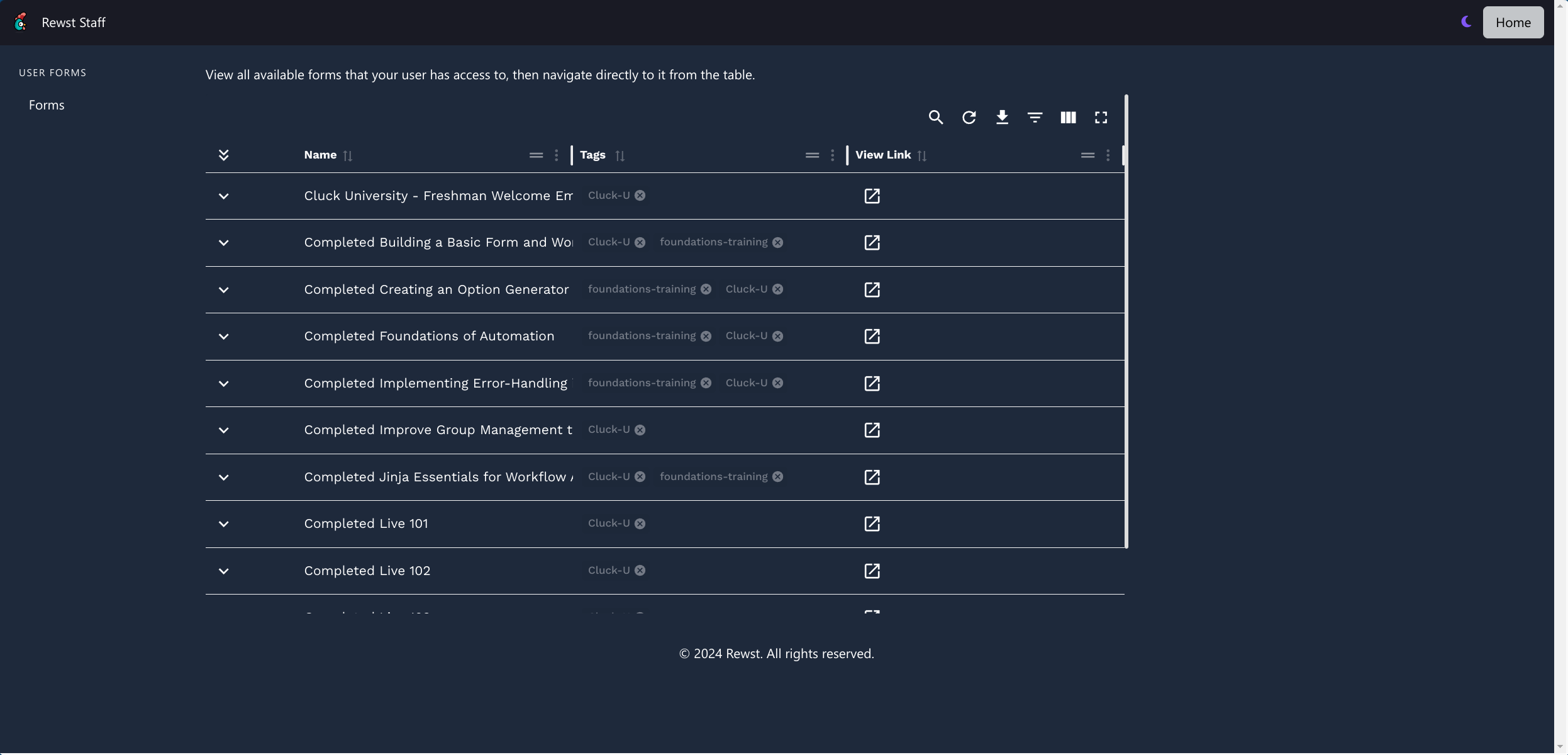Click the refresh data icon
1568x755 pixels.
click(x=969, y=118)
